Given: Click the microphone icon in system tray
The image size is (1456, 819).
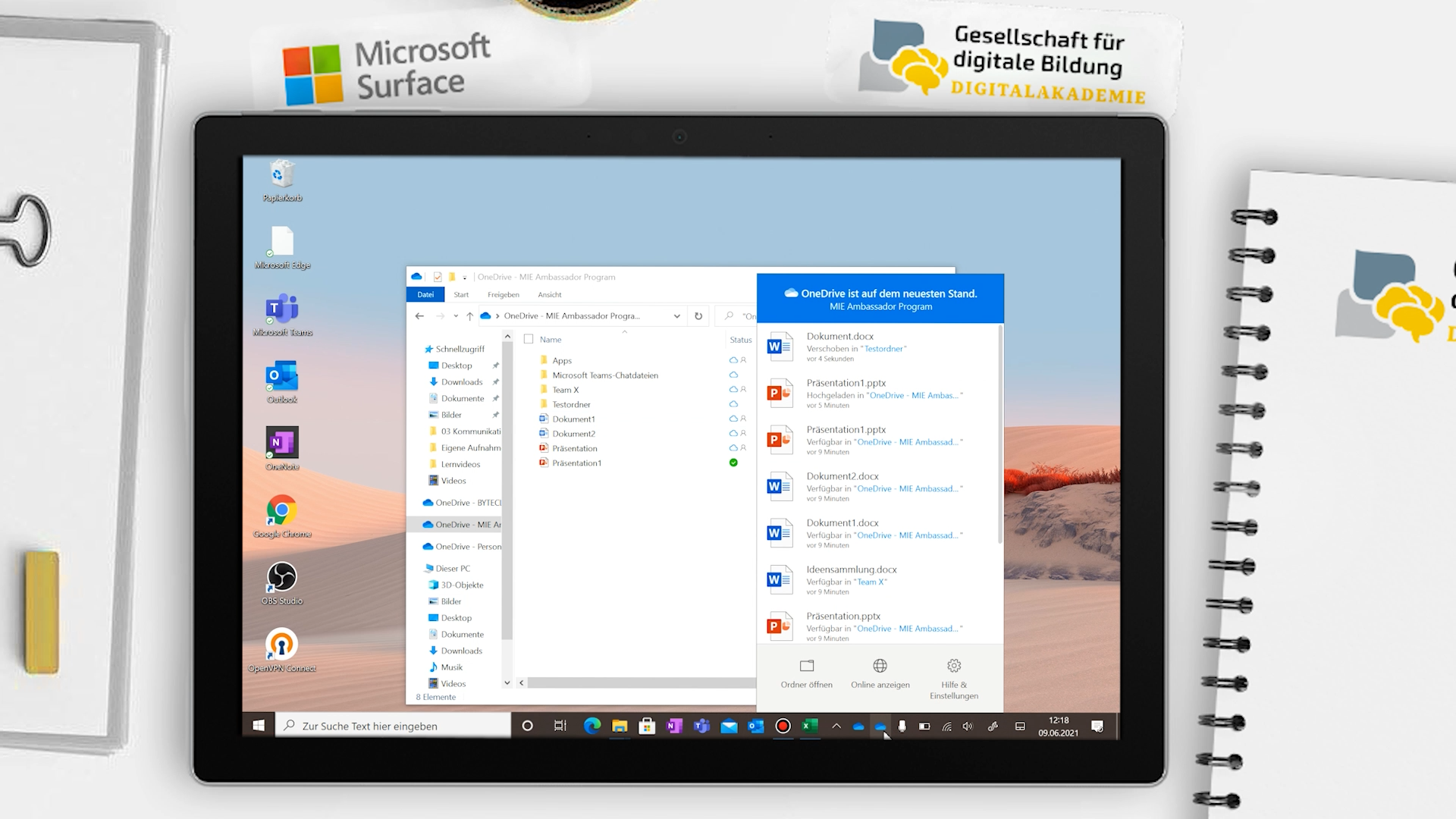Looking at the screenshot, I should 902,726.
